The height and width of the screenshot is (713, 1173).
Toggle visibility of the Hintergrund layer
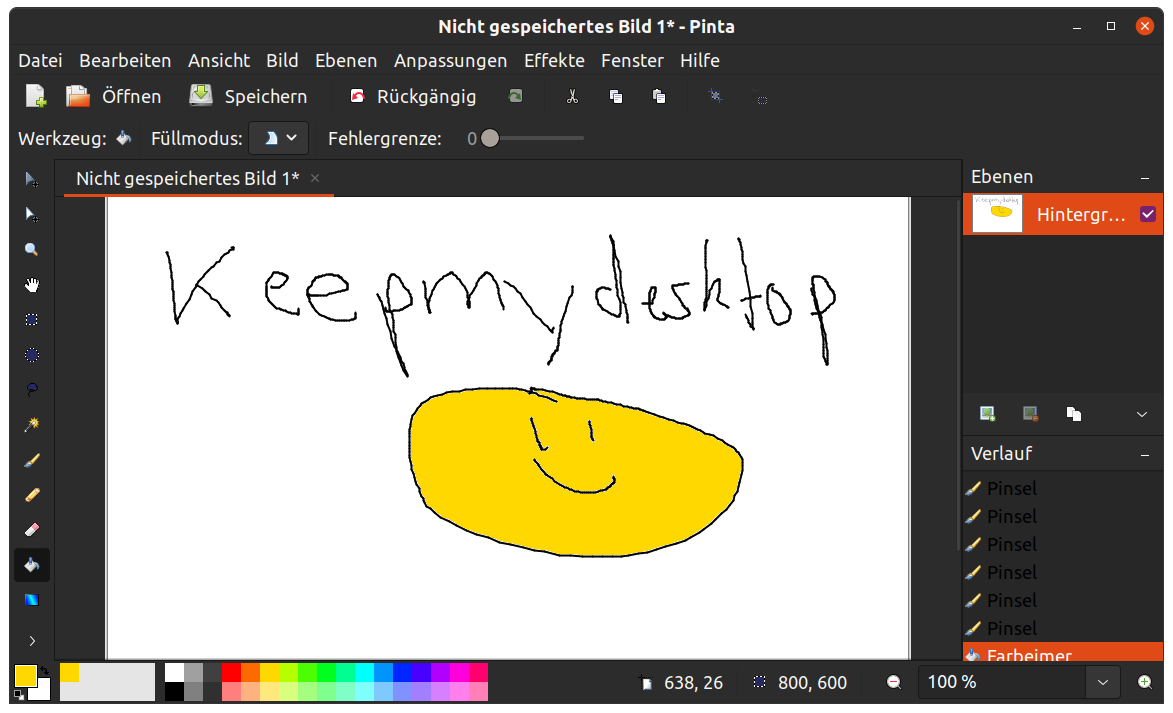(x=1148, y=214)
